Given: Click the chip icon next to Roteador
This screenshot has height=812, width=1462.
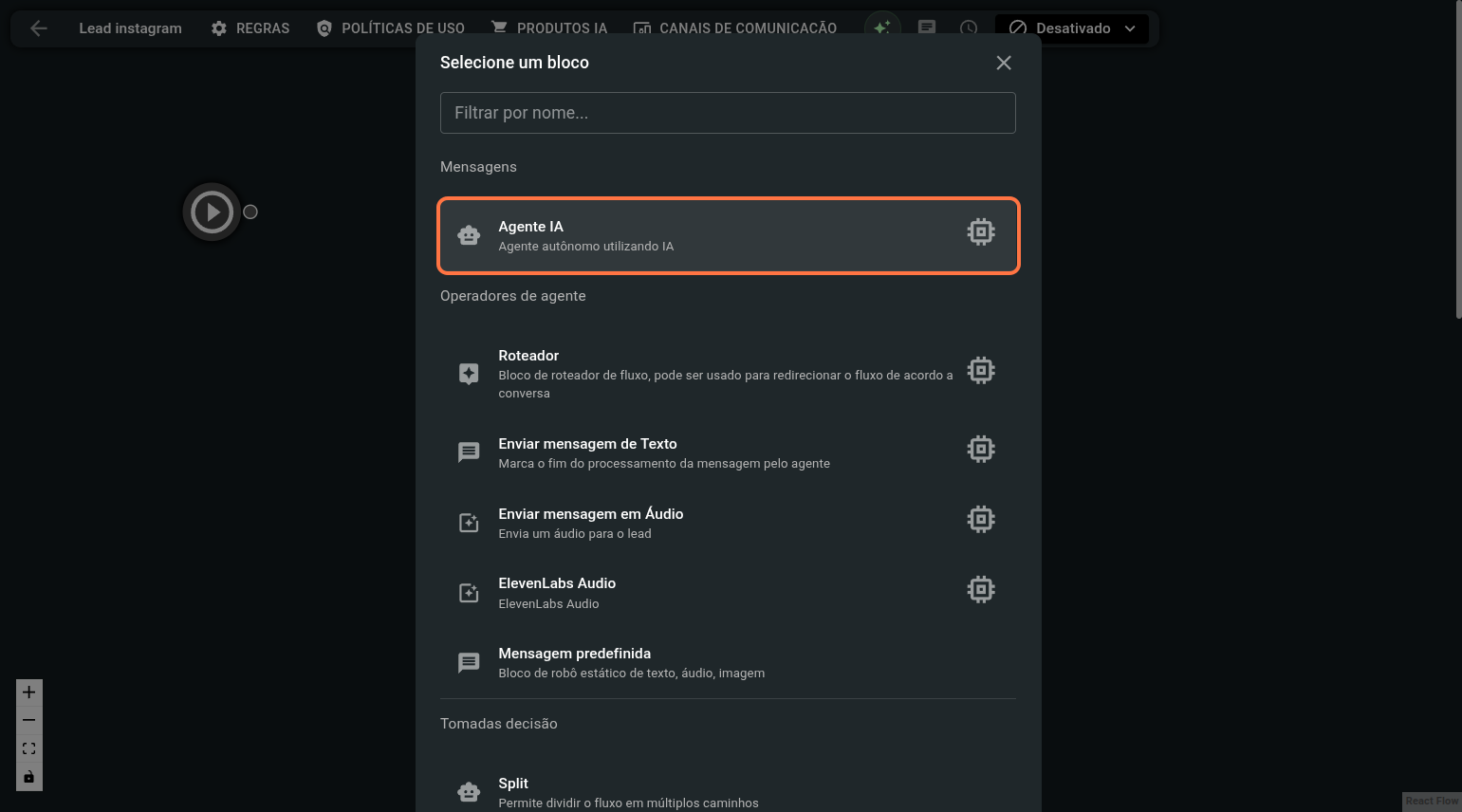Looking at the screenshot, I should (x=981, y=370).
